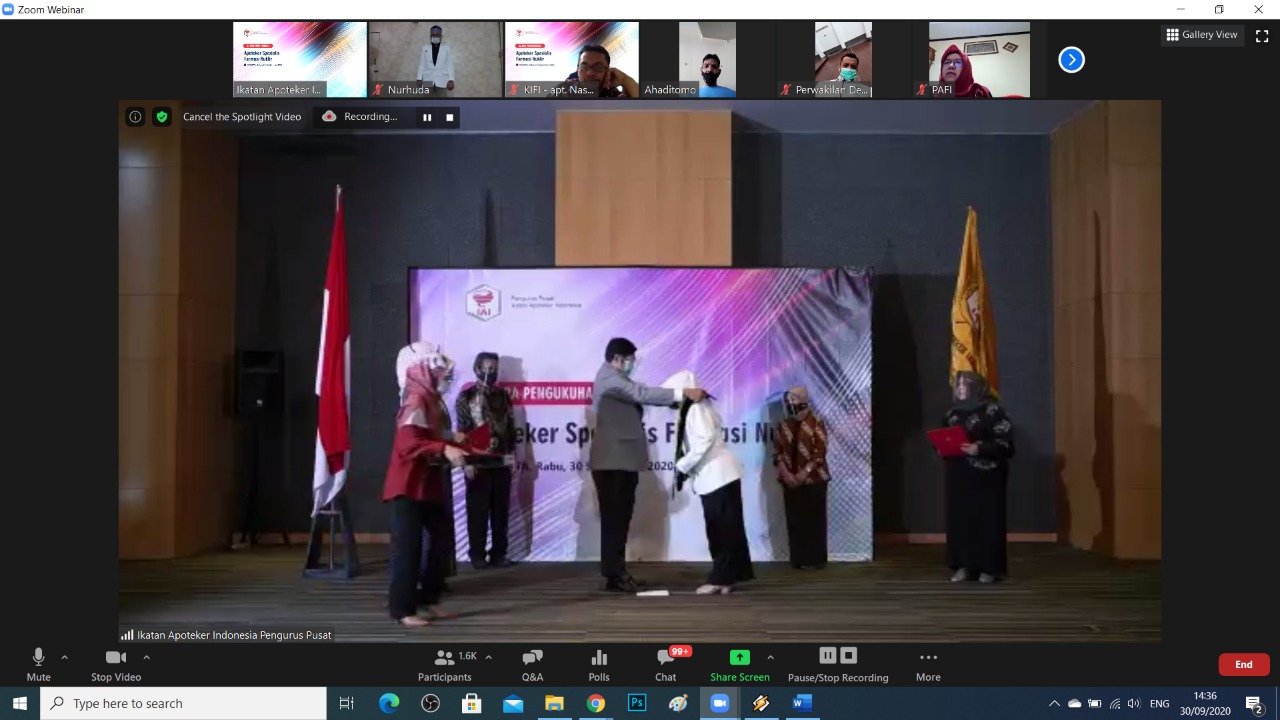This screenshot has height=720, width=1280.
Task: Open Task View on taskbar
Action: [x=347, y=703]
